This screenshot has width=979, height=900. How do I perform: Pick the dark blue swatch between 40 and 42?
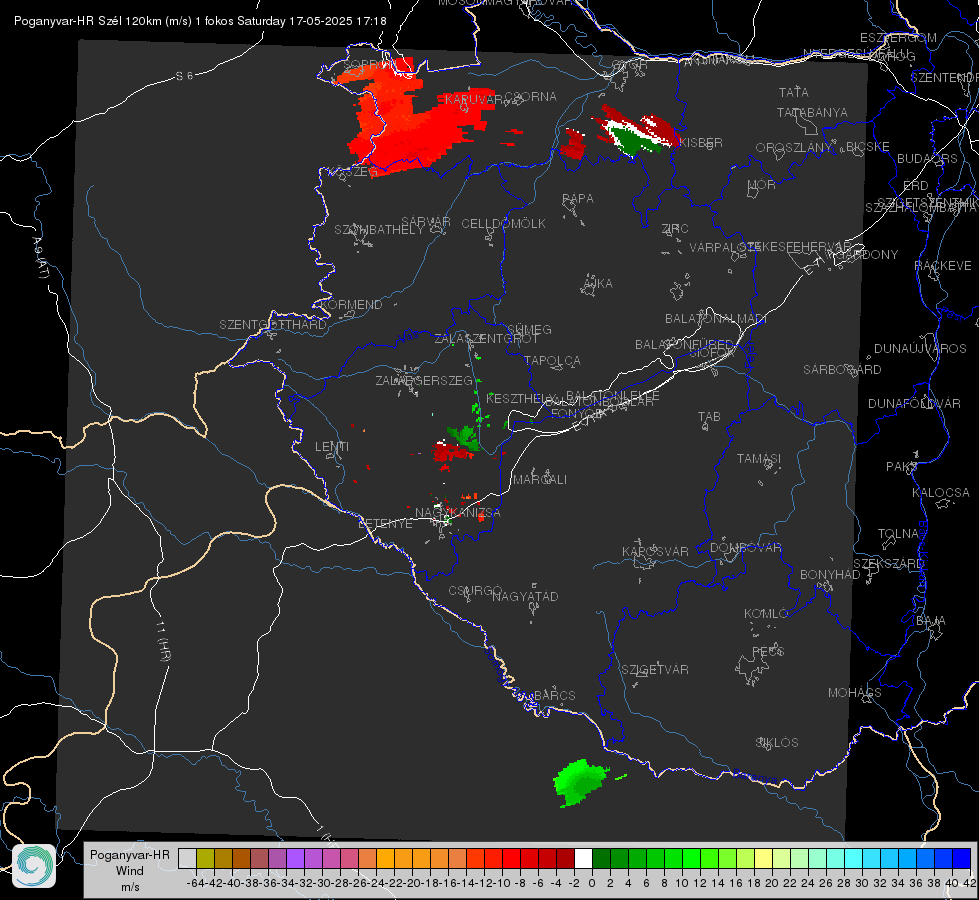(962, 859)
